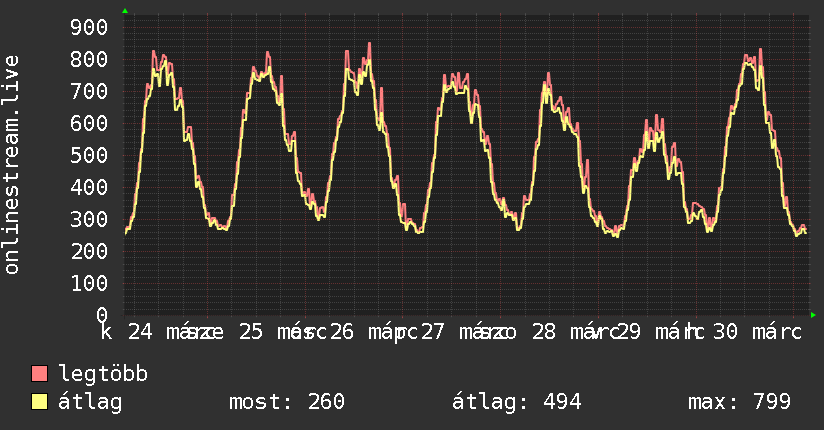Click the yellow átlag legend swatch
This screenshot has height=430, width=824.
(x=39, y=402)
